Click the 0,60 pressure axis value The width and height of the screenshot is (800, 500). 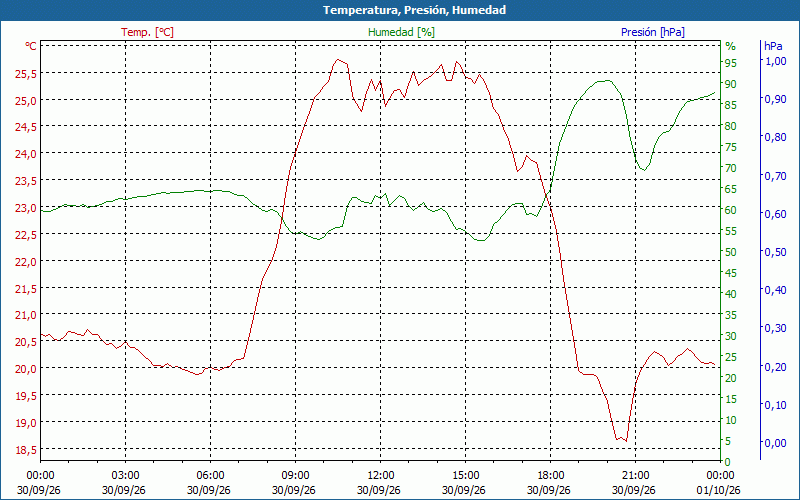(776, 214)
